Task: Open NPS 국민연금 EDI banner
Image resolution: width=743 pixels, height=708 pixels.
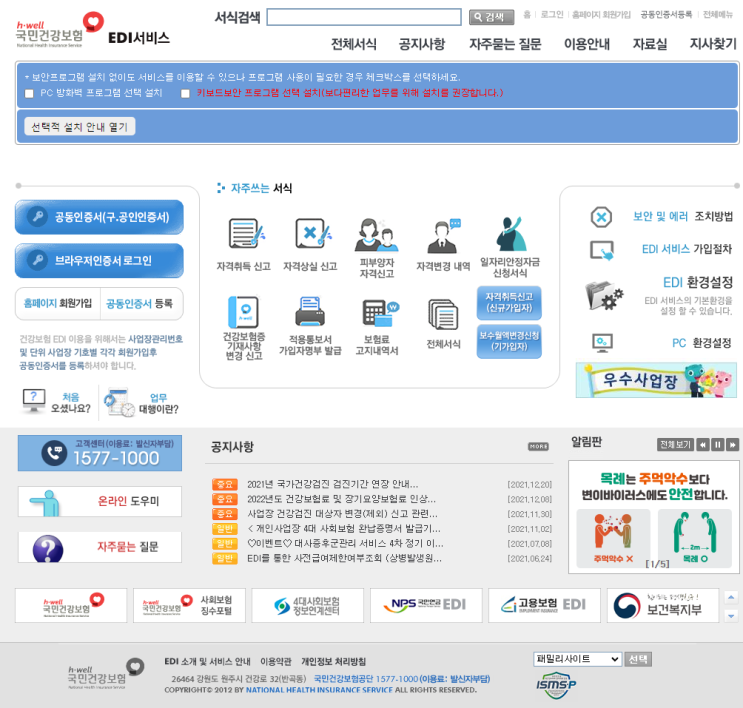Action: coord(426,605)
